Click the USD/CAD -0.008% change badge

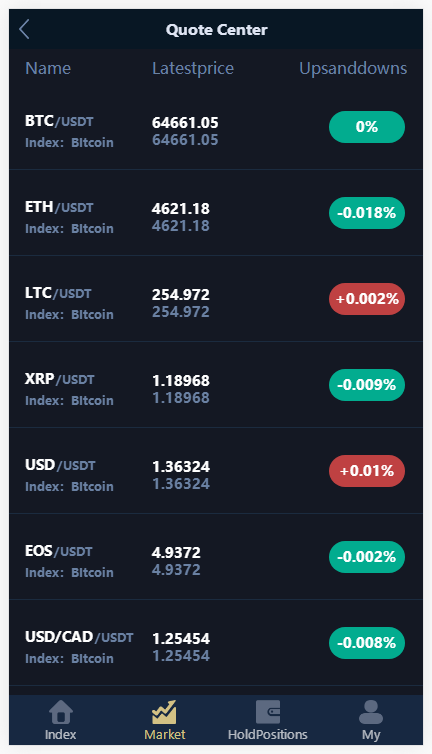[x=367, y=643]
